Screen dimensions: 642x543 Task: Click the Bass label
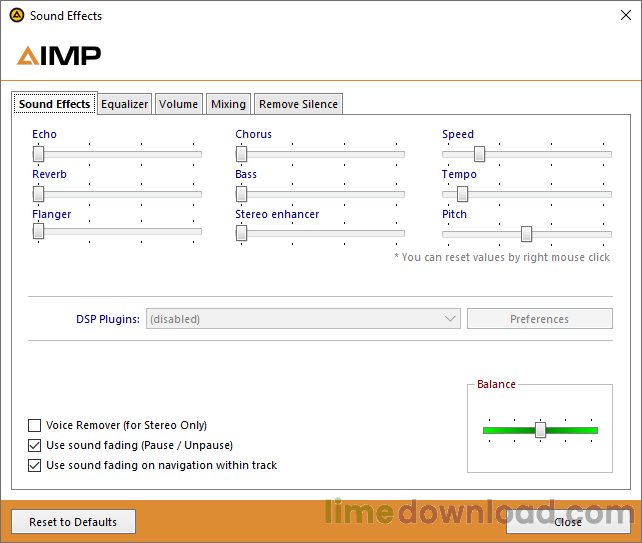pos(246,174)
